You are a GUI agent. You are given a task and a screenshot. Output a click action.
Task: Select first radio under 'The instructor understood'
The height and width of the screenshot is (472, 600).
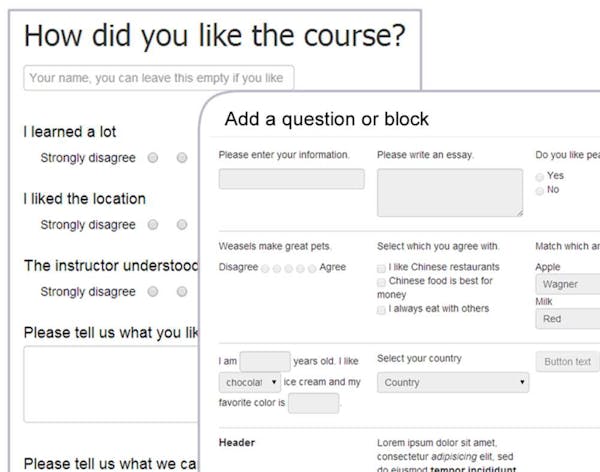point(152,292)
